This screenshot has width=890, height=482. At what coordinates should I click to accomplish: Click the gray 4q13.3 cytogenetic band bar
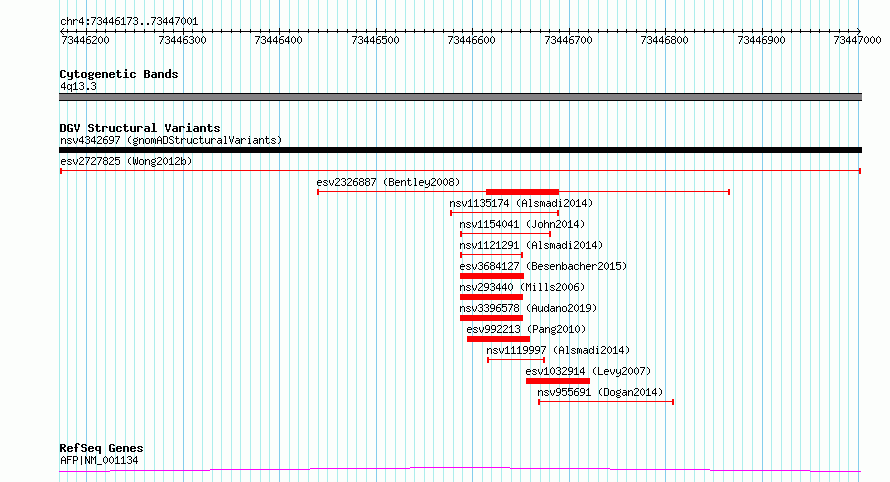click(x=460, y=97)
